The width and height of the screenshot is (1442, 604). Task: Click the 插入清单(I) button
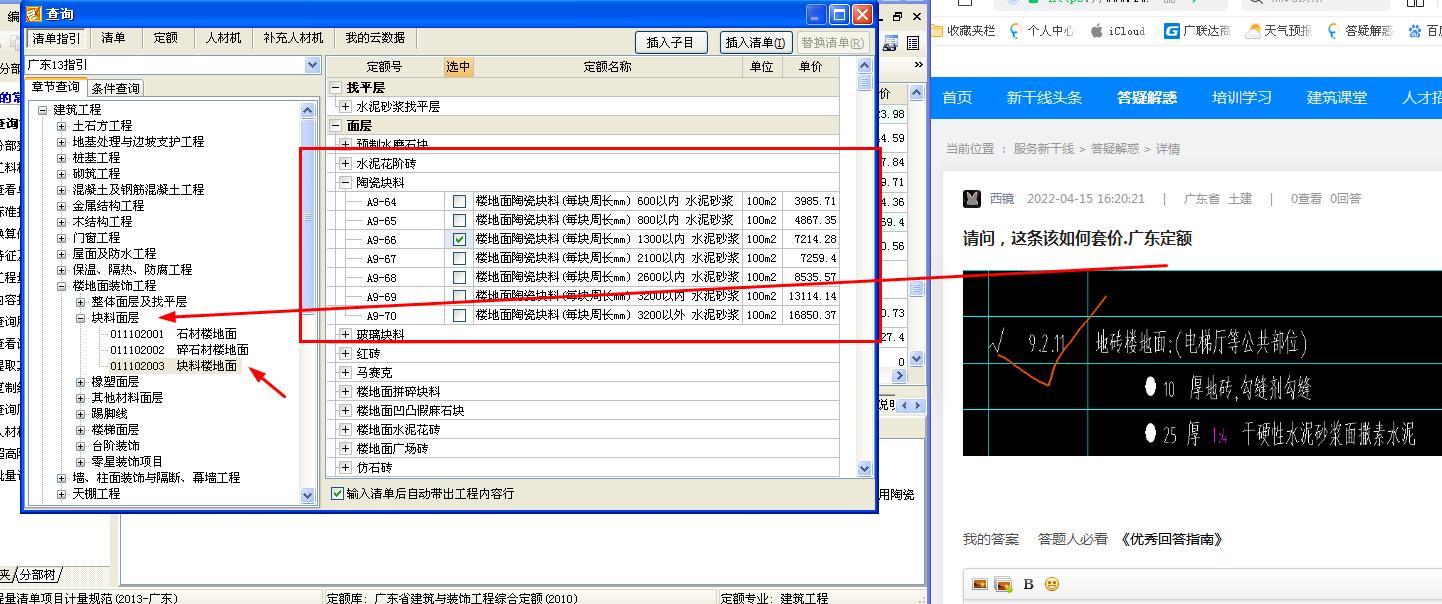(x=756, y=43)
